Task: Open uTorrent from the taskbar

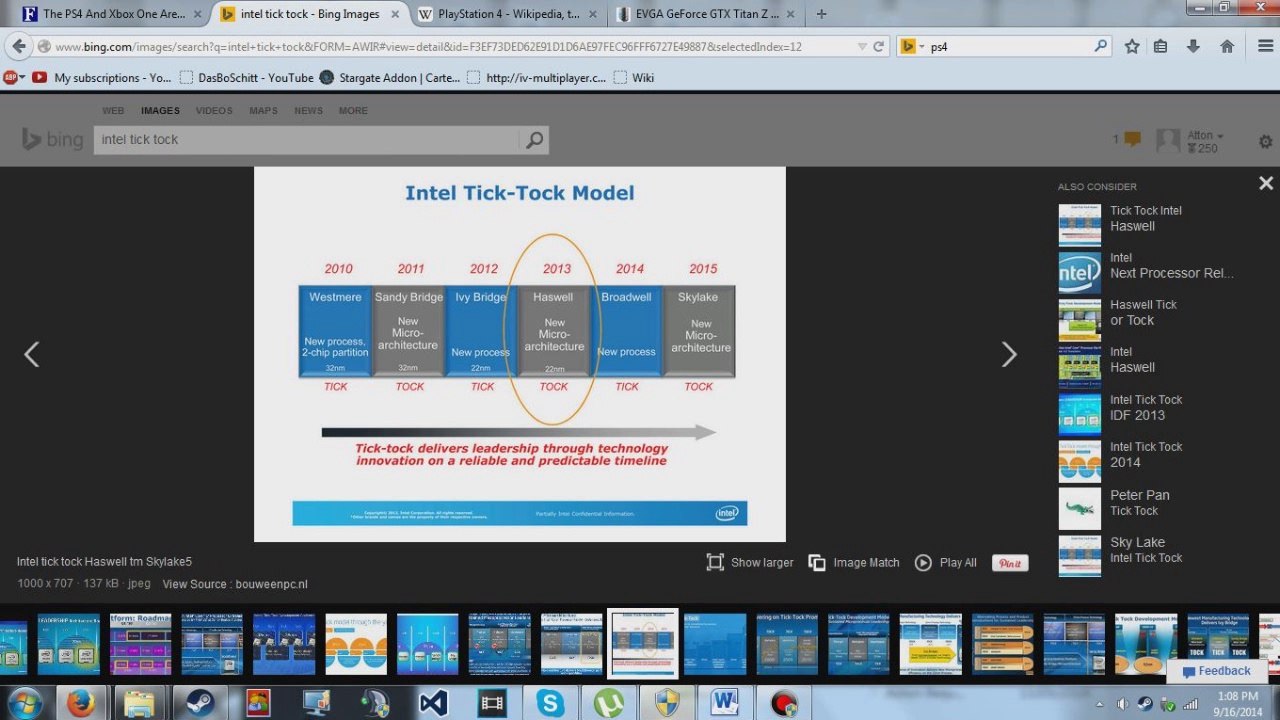Action: (x=609, y=703)
